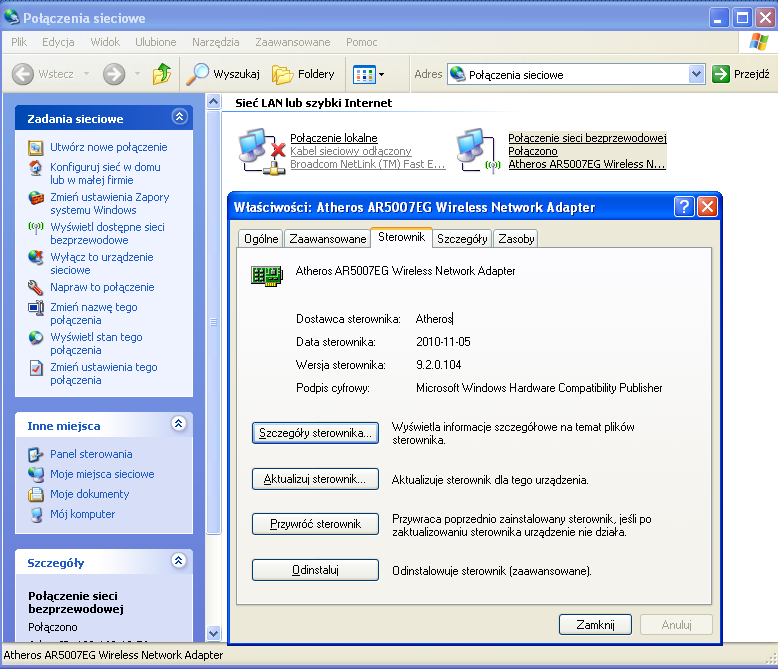Viewport: 778px width, 669px height.
Task: Select the Sterownik tab
Action: [x=401, y=237]
